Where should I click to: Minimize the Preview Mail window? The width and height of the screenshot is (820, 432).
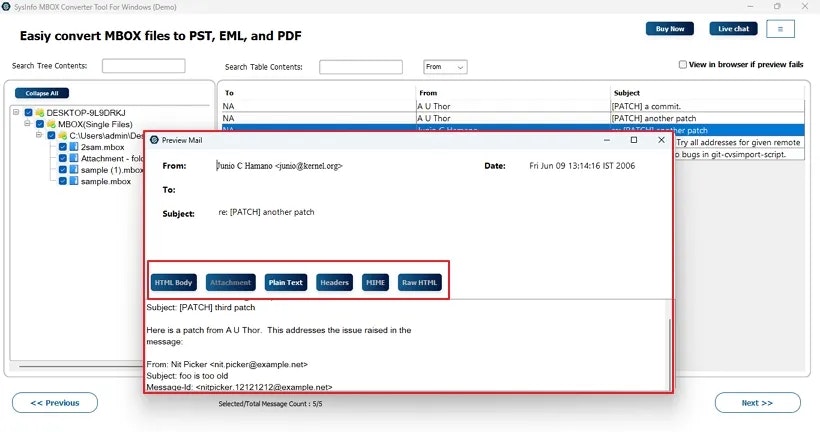click(607, 140)
